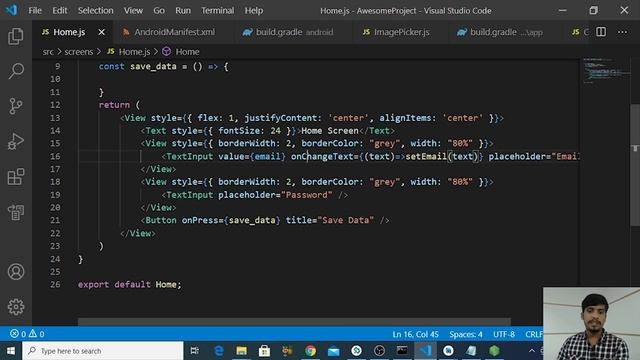Screen dimensions: 640x360
Task: Open Task View on taskbar
Action: pyautogui.click(x=195, y=351)
